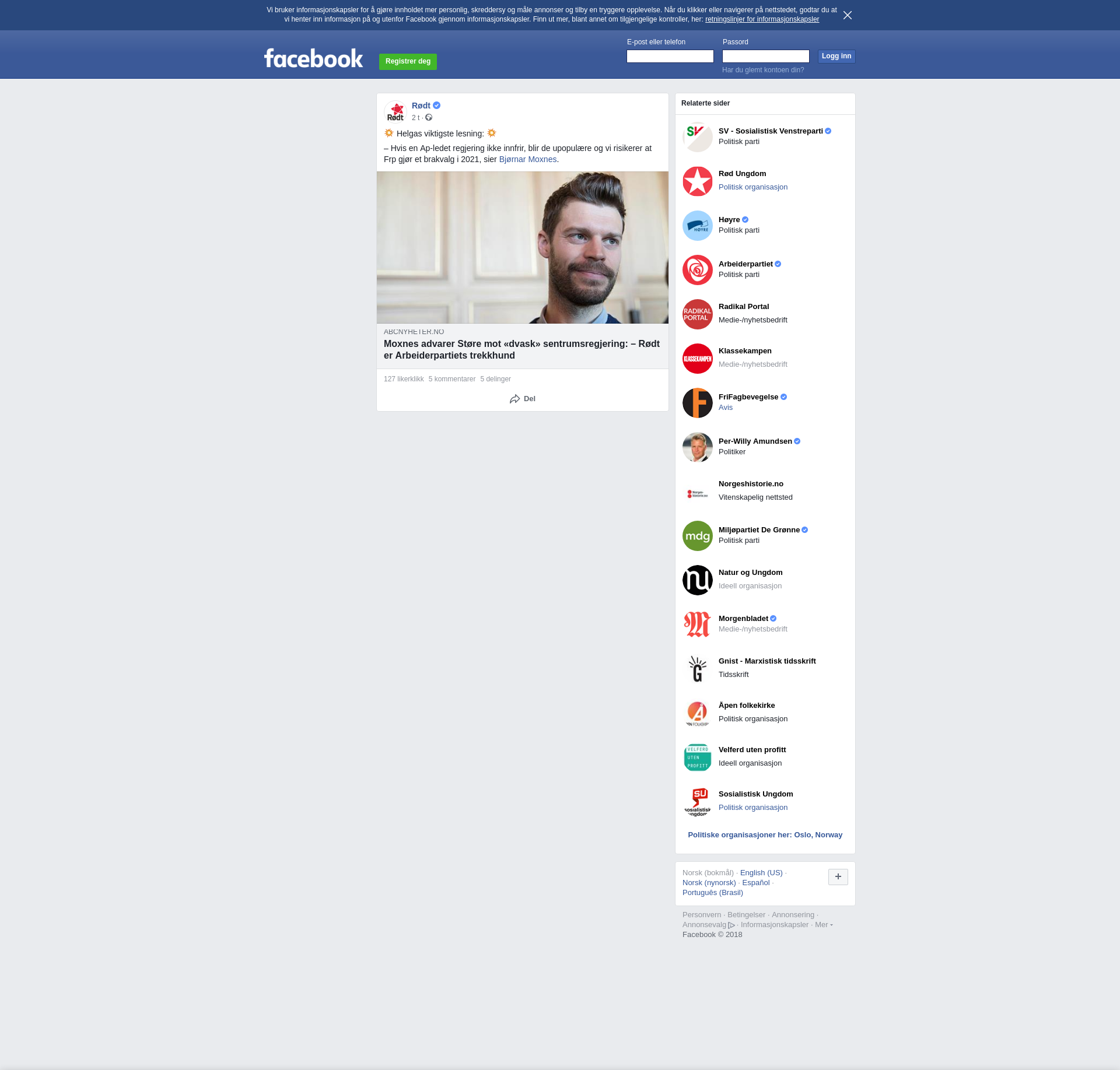The height and width of the screenshot is (1070, 1120).
Task: Open ABCNYHETER.NO source label
Action: point(414,332)
